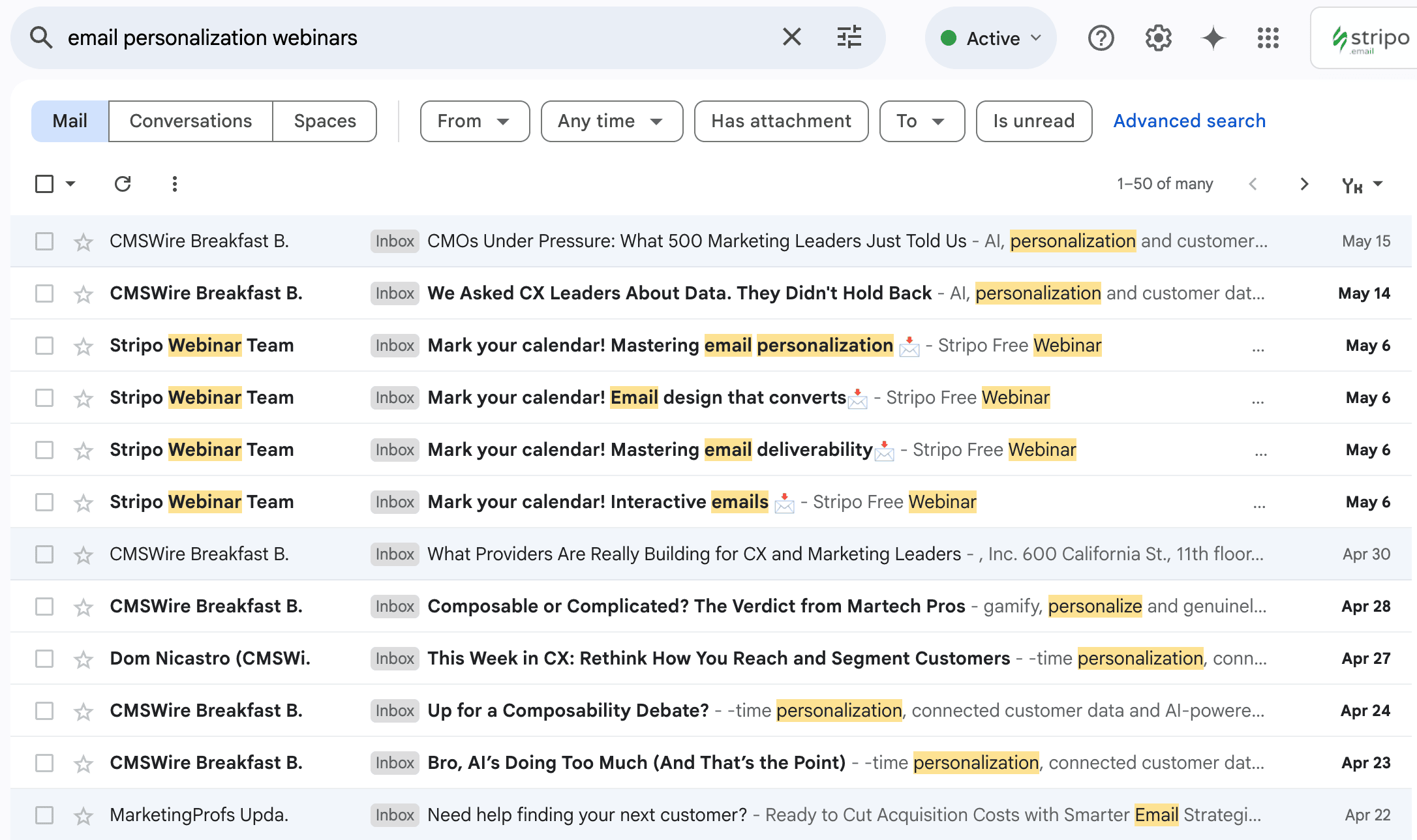Star the CMSWire 'CMOs Under Pressure' email

coord(83,241)
